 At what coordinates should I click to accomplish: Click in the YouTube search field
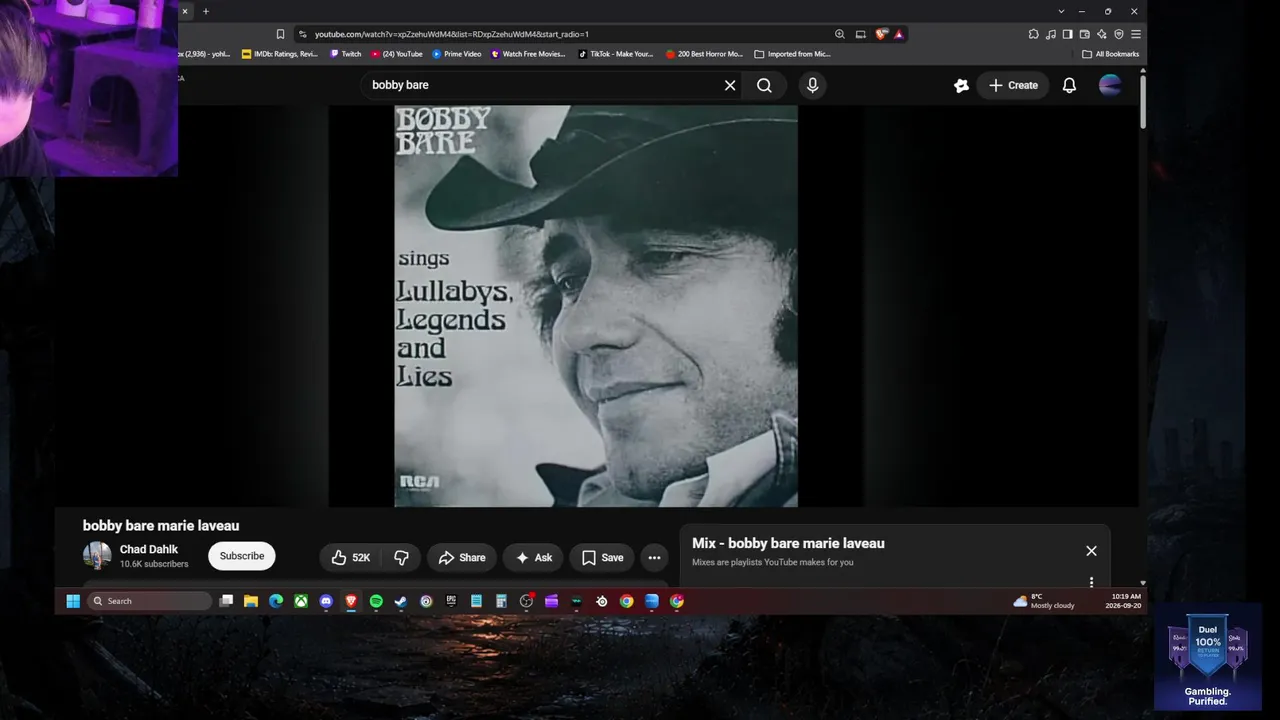(540, 85)
